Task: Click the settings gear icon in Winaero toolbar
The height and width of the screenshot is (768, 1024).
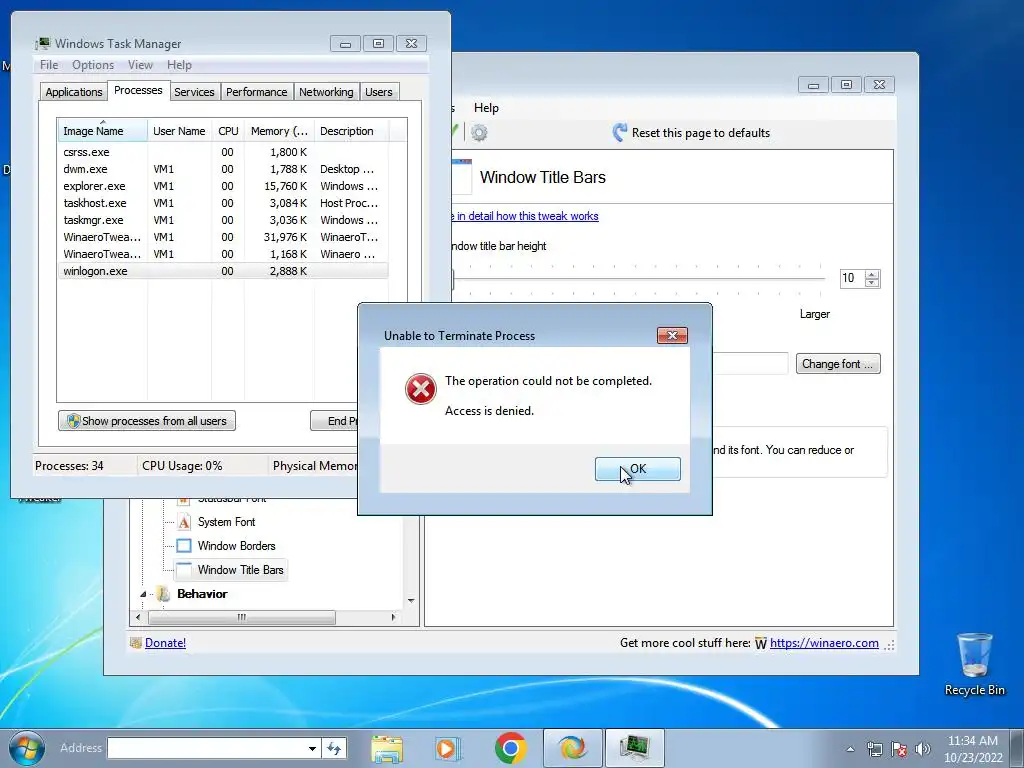Action: click(479, 133)
